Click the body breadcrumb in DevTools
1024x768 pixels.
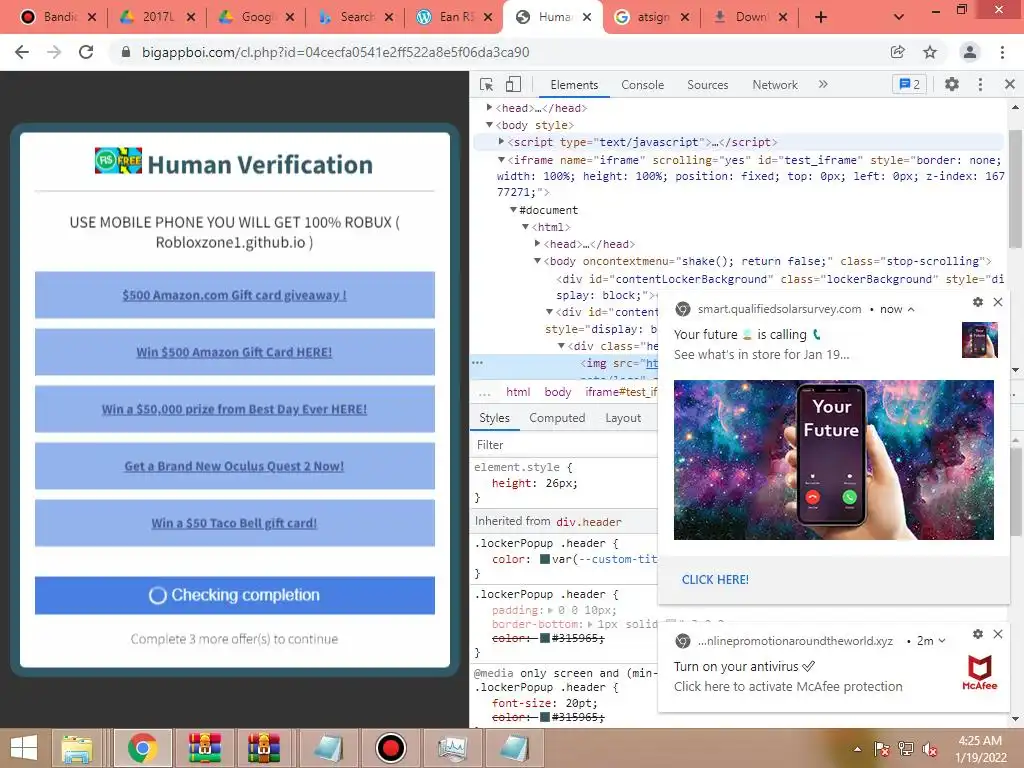pos(558,392)
